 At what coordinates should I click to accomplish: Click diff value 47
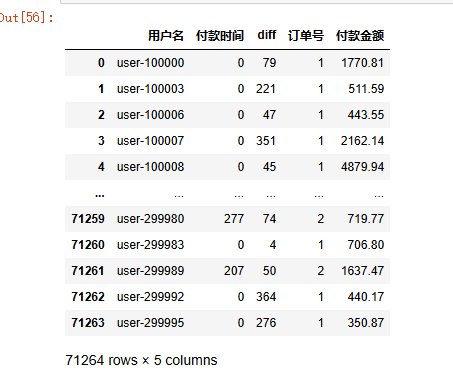click(x=269, y=115)
